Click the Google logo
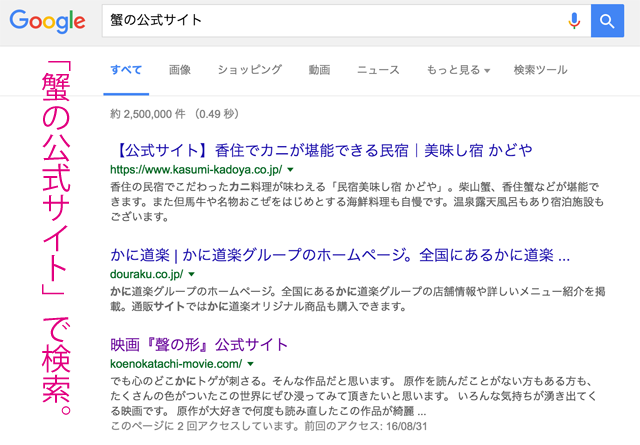The width and height of the screenshot is (640, 445). coord(47,22)
